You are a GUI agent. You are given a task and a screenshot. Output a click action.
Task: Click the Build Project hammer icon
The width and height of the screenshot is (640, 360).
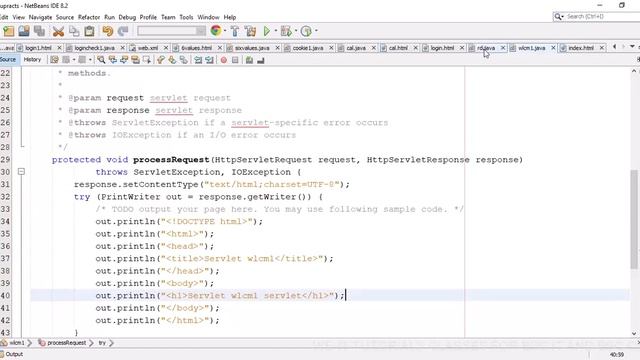[235, 31]
